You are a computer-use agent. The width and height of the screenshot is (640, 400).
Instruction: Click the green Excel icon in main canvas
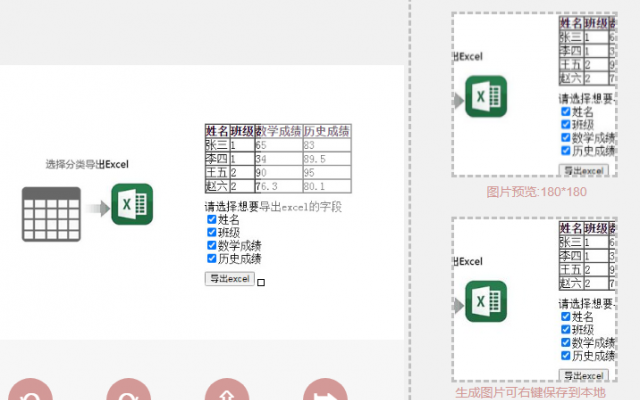[132, 204]
